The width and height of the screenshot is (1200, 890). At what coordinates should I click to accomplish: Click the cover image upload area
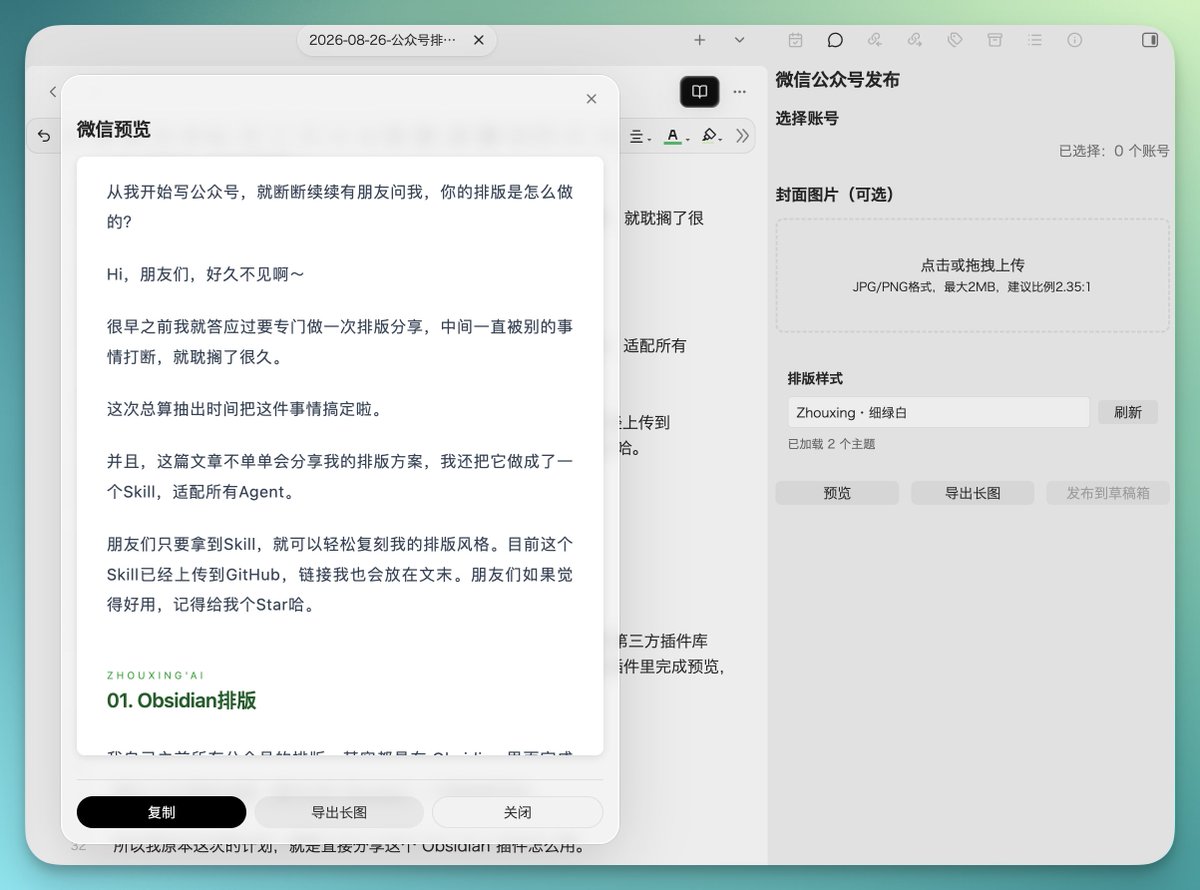click(x=972, y=276)
